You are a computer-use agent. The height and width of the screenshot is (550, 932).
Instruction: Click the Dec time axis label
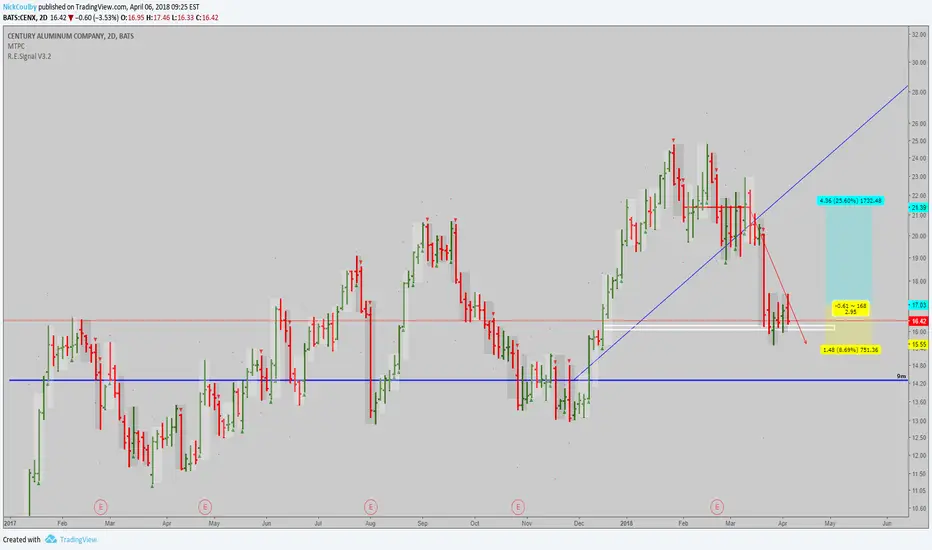coord(579,524)
